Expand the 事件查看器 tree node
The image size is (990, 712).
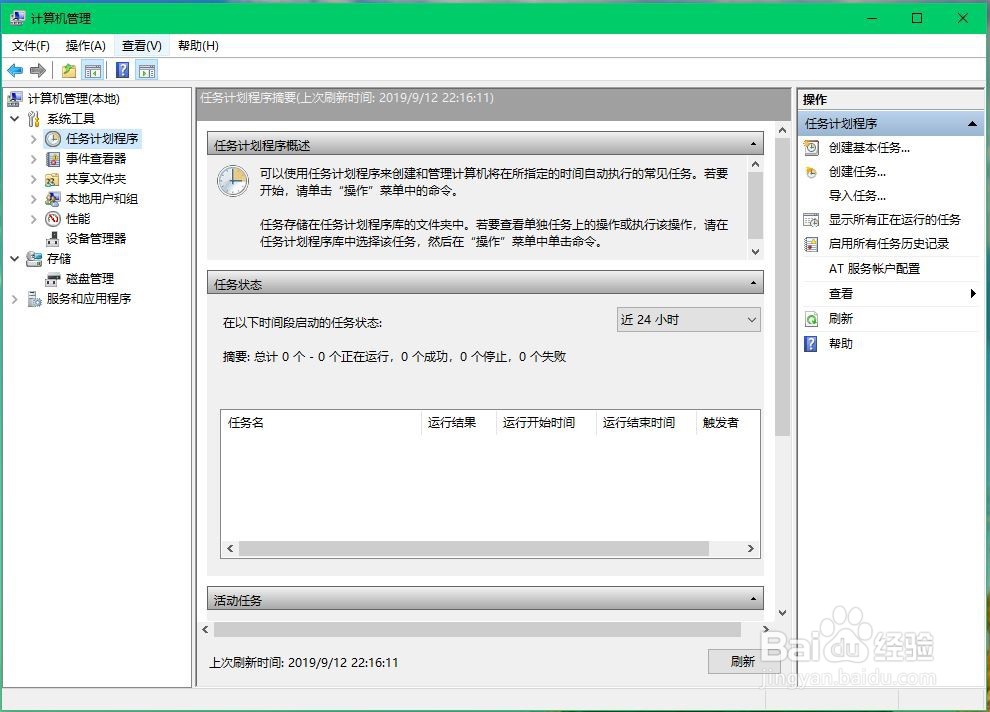point(33,159)
